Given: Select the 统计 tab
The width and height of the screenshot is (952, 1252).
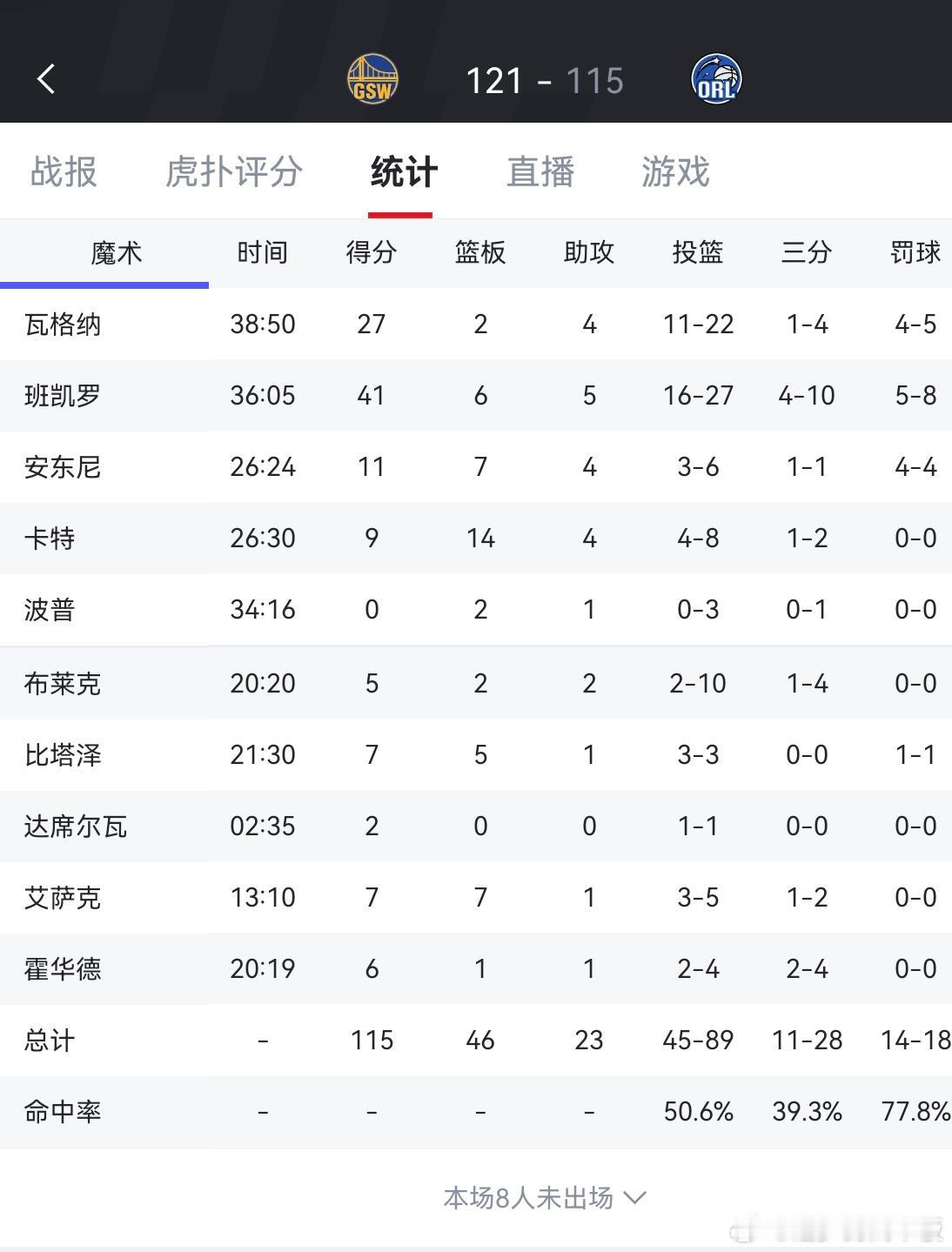Looking at the screenshot, I should click(404, 171).
